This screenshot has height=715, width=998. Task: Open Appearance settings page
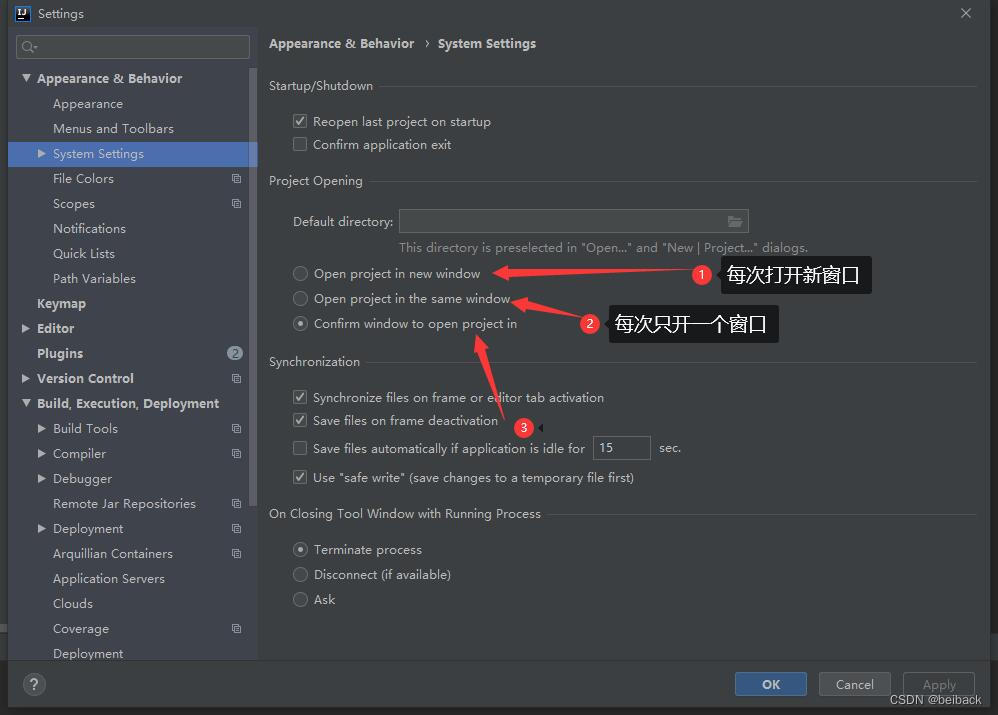click(88, 104)
